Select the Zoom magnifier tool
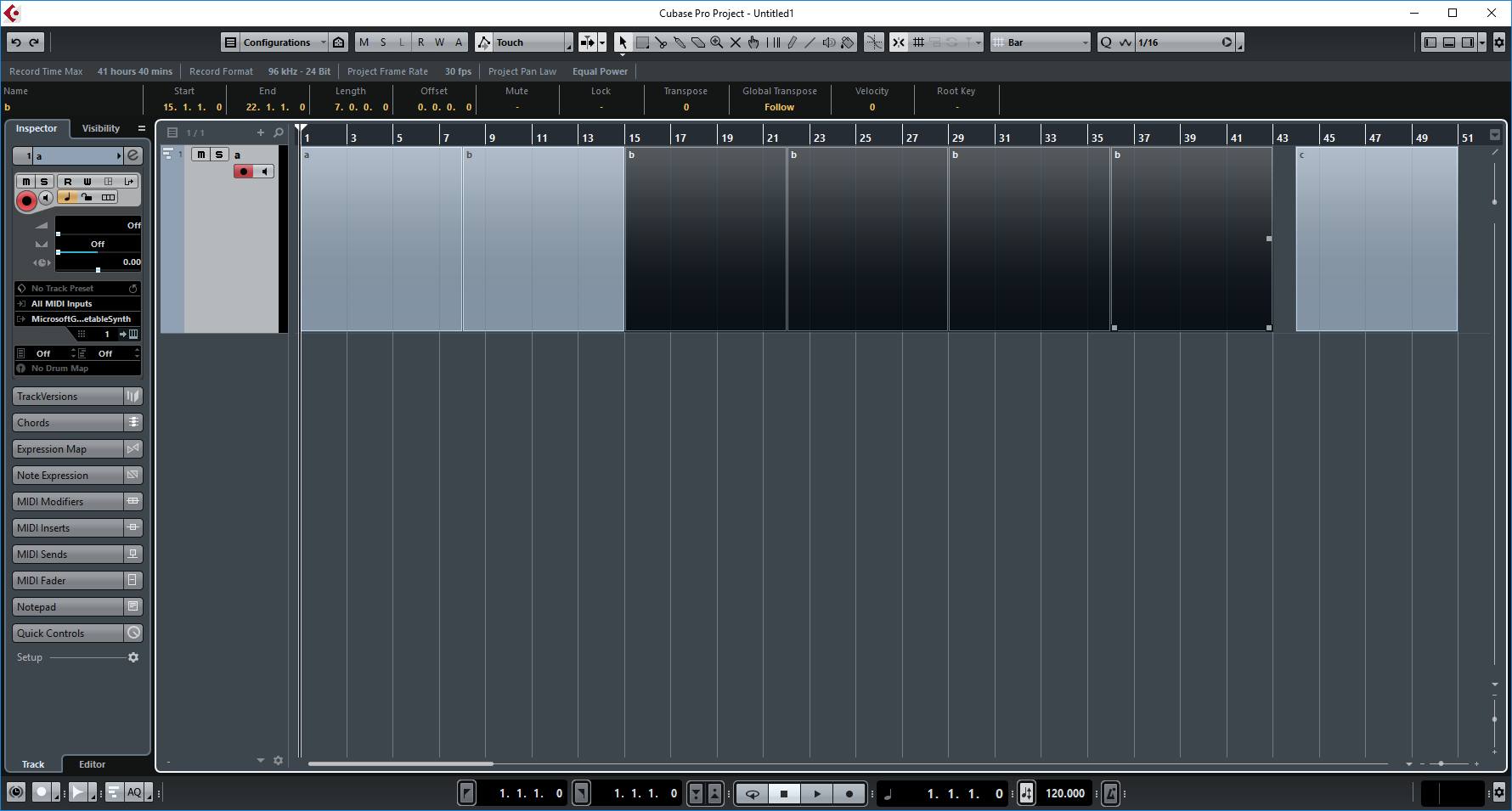Screen dimensions: 1512x811 point(717,42)
